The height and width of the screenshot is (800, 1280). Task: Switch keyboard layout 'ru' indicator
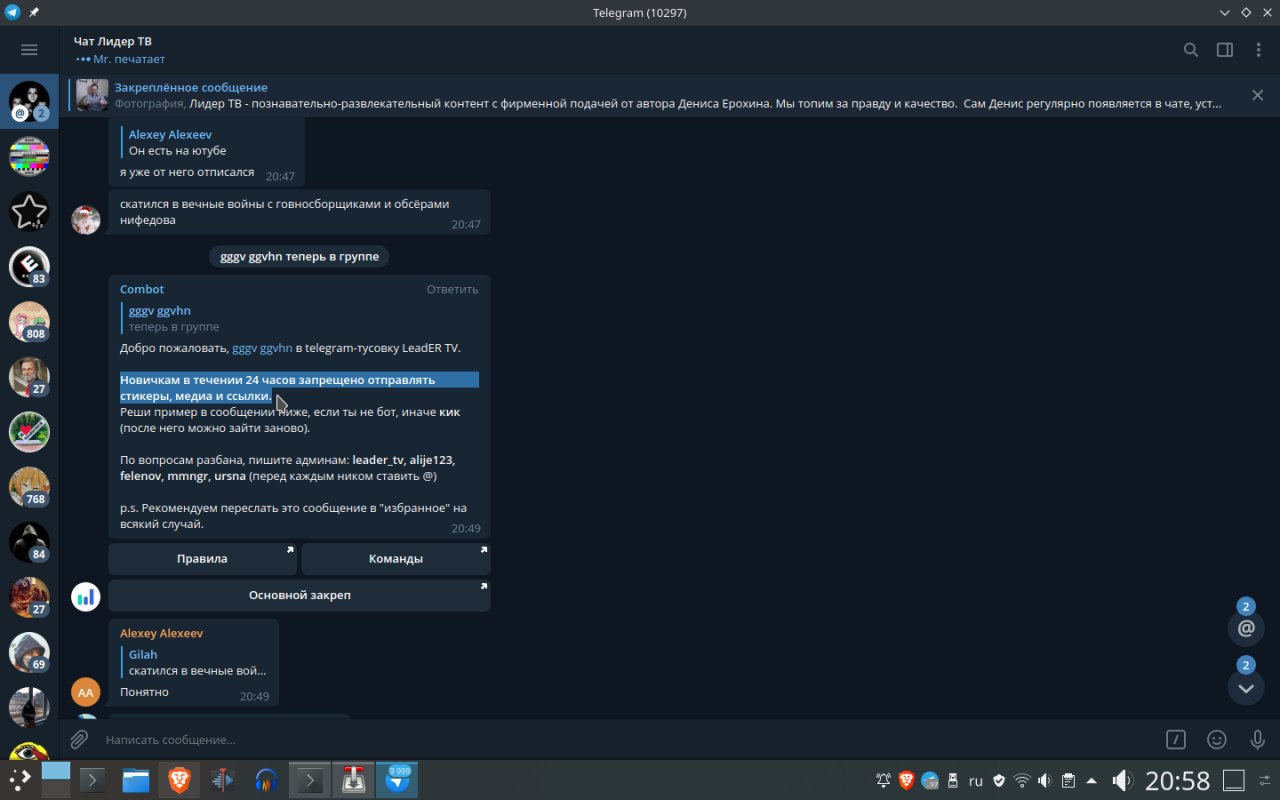point(976,781)
